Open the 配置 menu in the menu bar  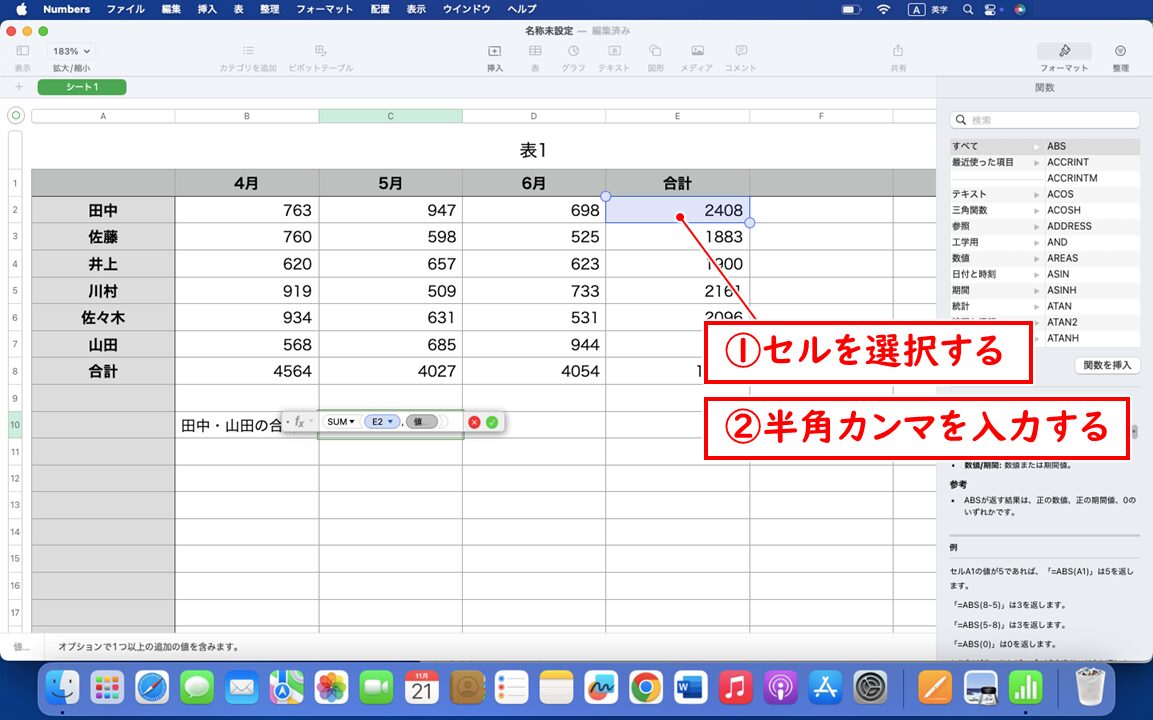pyautogui.click(x=382, y=10)
